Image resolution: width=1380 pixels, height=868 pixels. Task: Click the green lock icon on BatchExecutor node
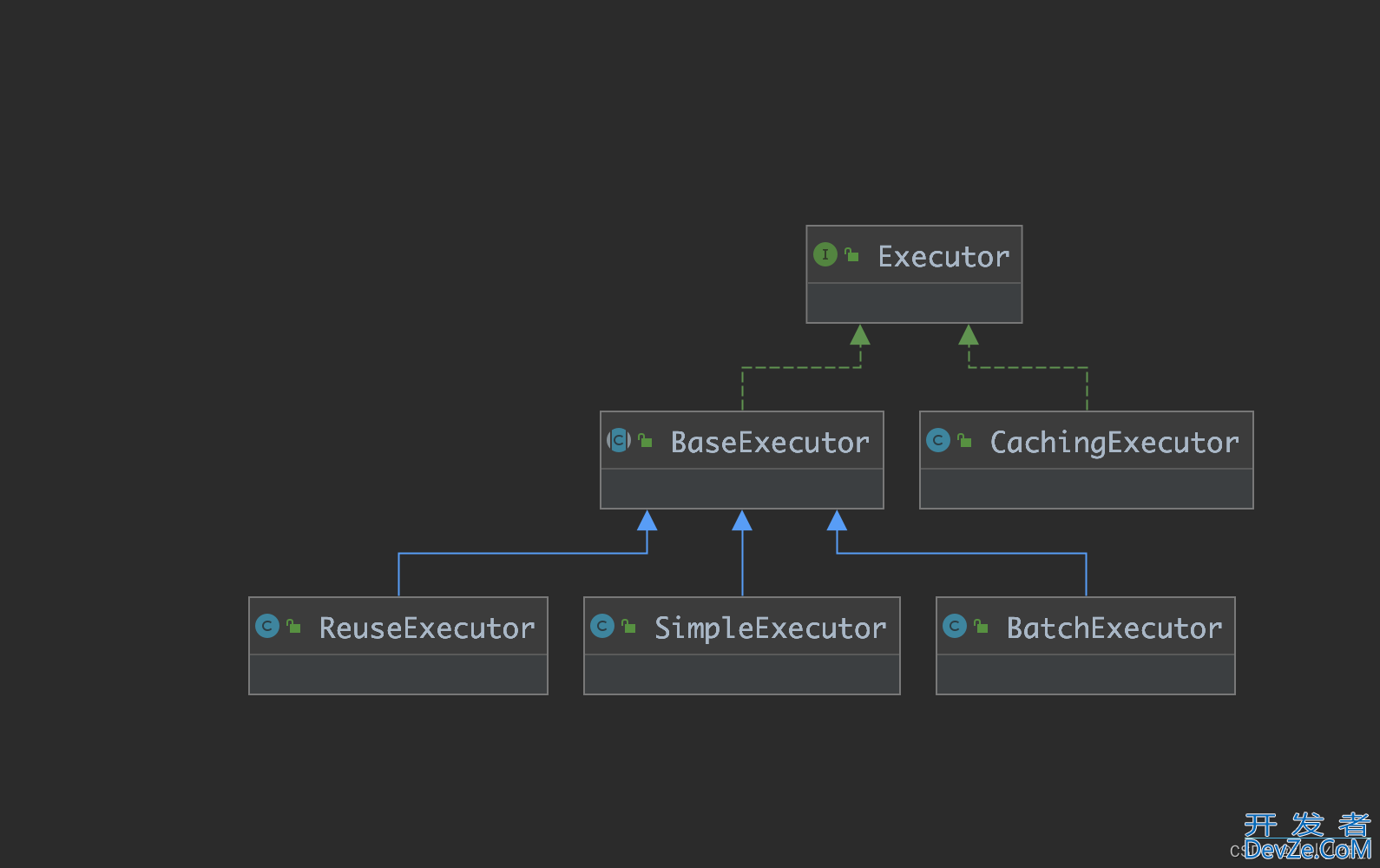pyautogui.click(x=981, y=627)
